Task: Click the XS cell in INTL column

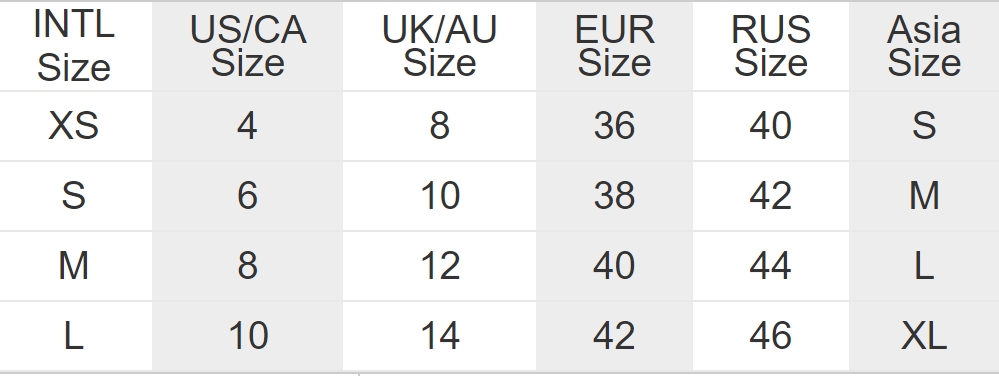Action: pyautogui.click(x=74, y=126)
